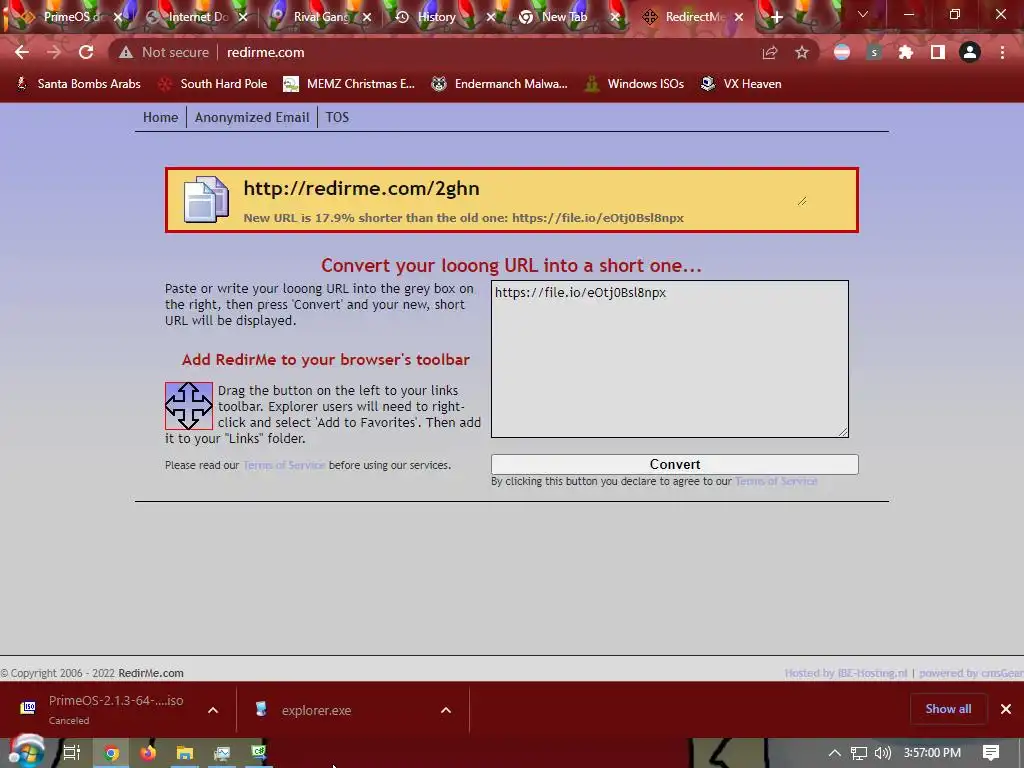The image size is (1024, 768).
Task: Expand explorer.exe download options
Action: point(446,710)
